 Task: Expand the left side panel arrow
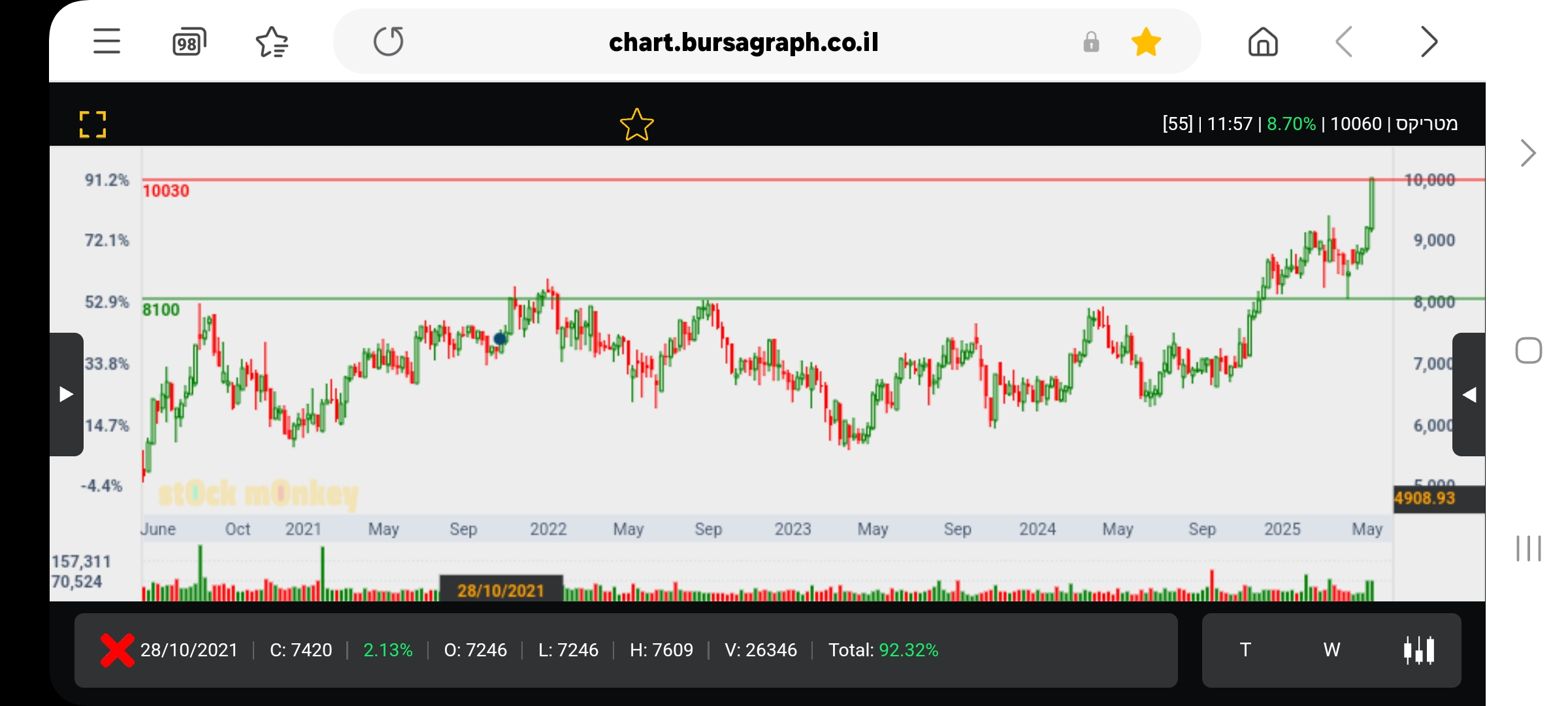pyautogui.click(x=66, y=394)
